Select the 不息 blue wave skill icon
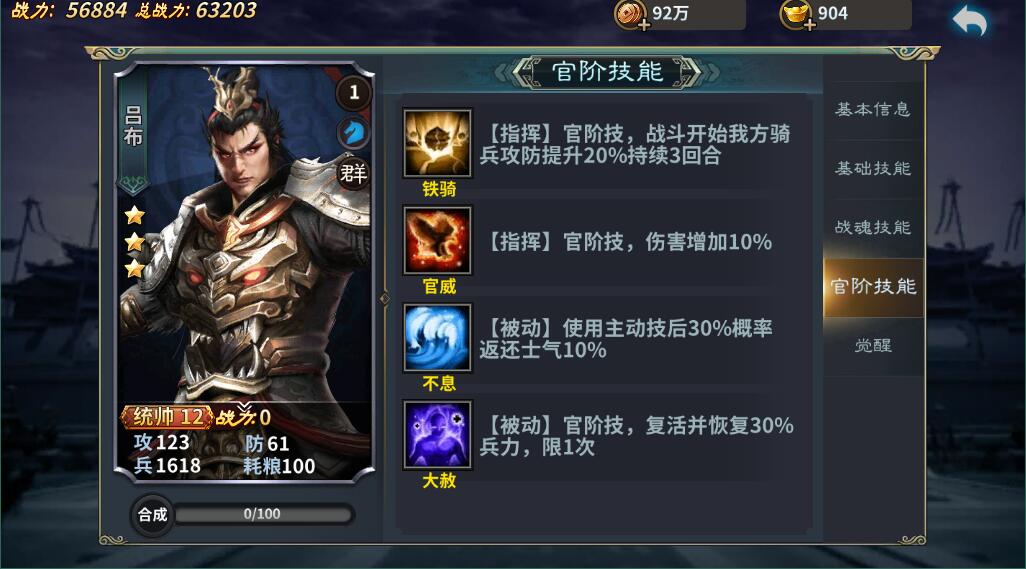1026x569 pixels. [437, 338]
